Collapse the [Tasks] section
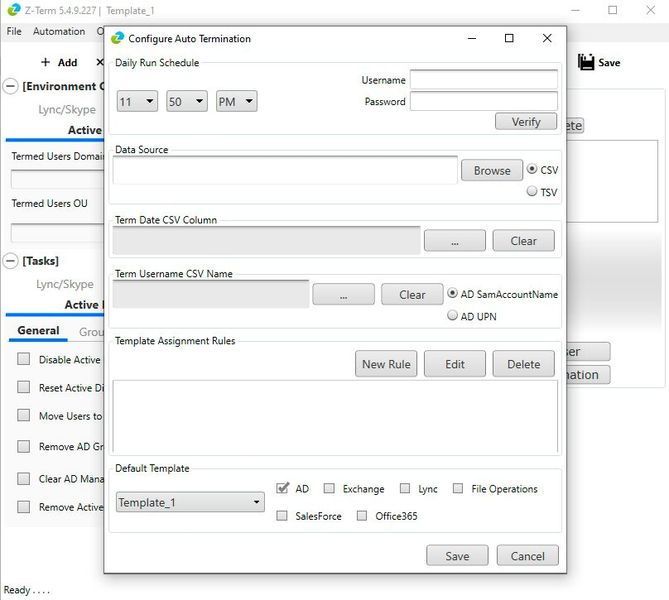The height and width of the screenshot is (600, 669). tap(11, 261)
